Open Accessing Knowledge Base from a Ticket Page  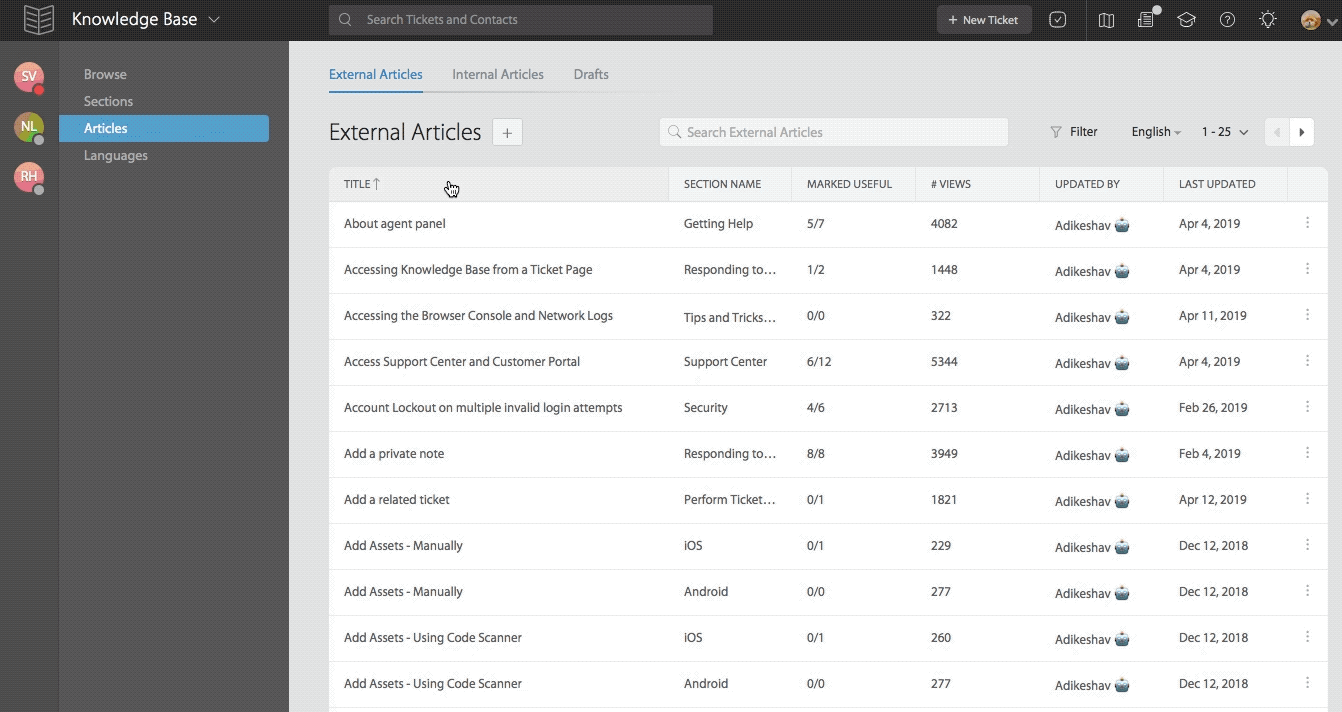point(468,270)
